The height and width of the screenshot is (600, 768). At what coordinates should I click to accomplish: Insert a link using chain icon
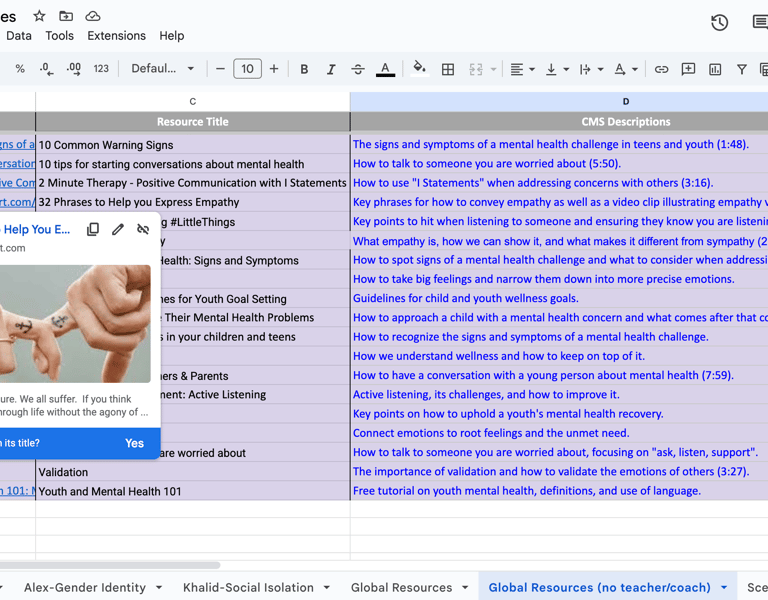click(661, 69)
